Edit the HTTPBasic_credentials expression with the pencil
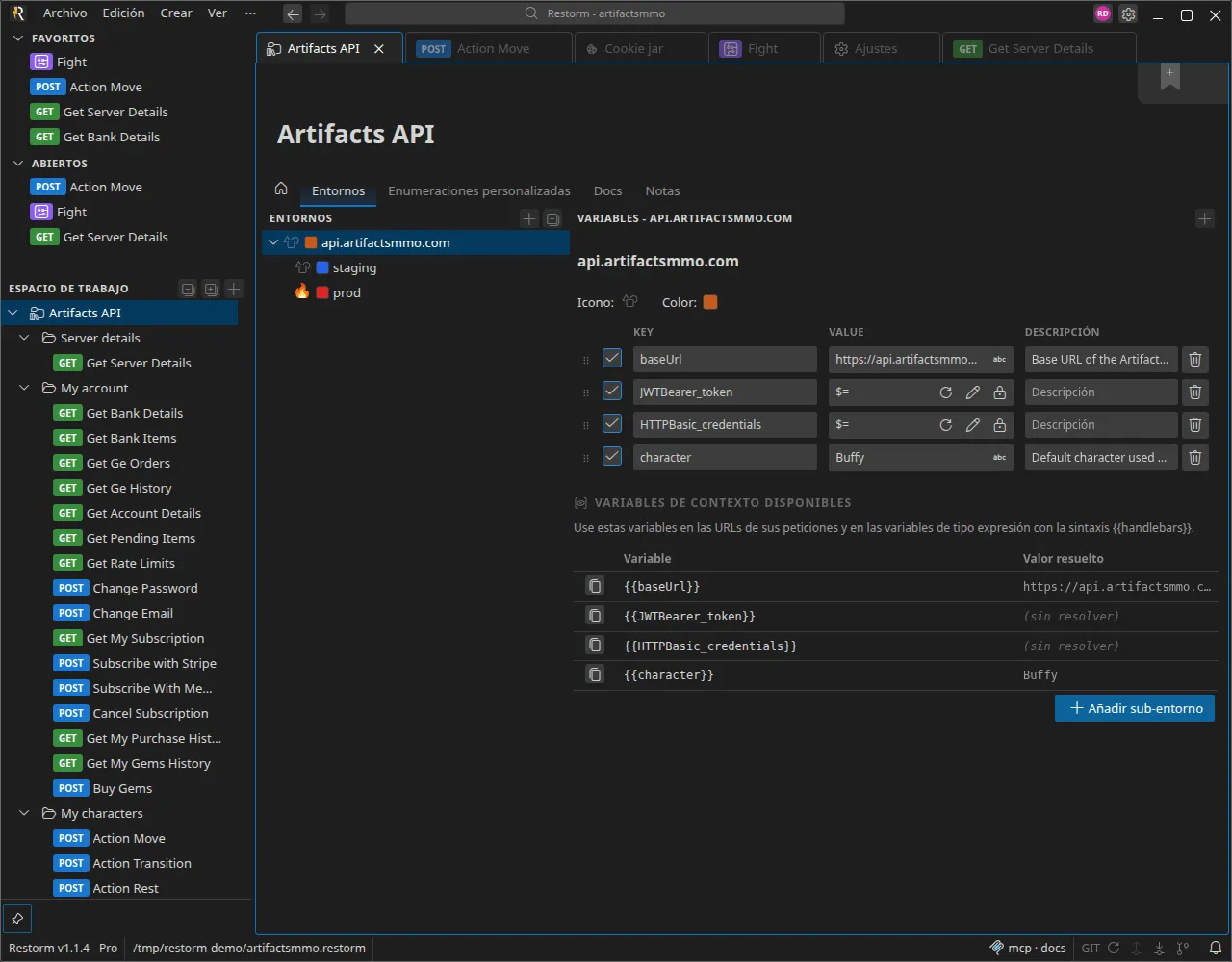This screenshot has height=962, width=1232. point(973,425)
